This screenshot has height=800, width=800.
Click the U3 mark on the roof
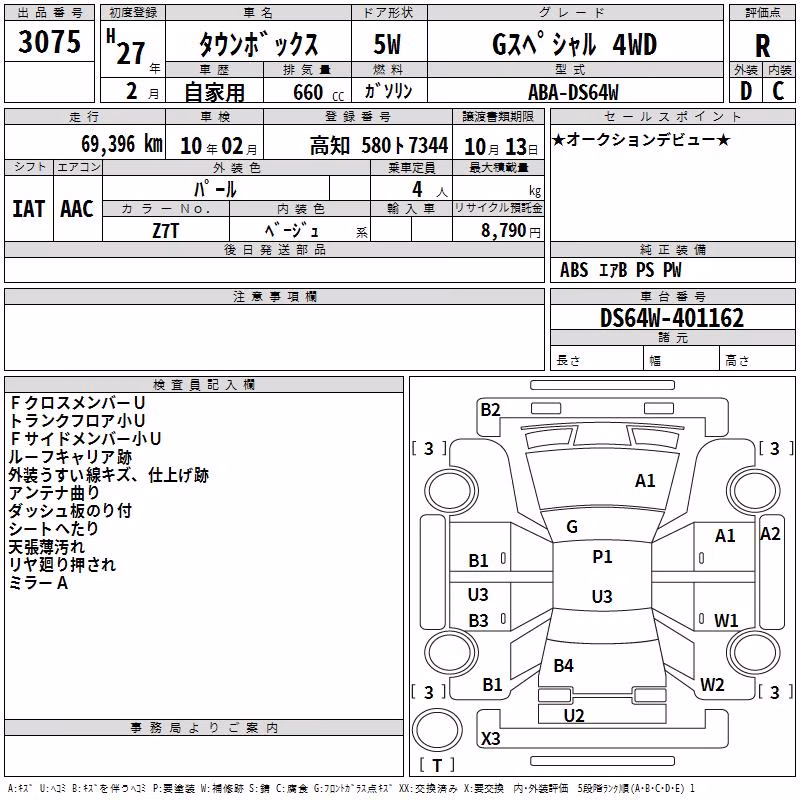(x=602, y=596)
